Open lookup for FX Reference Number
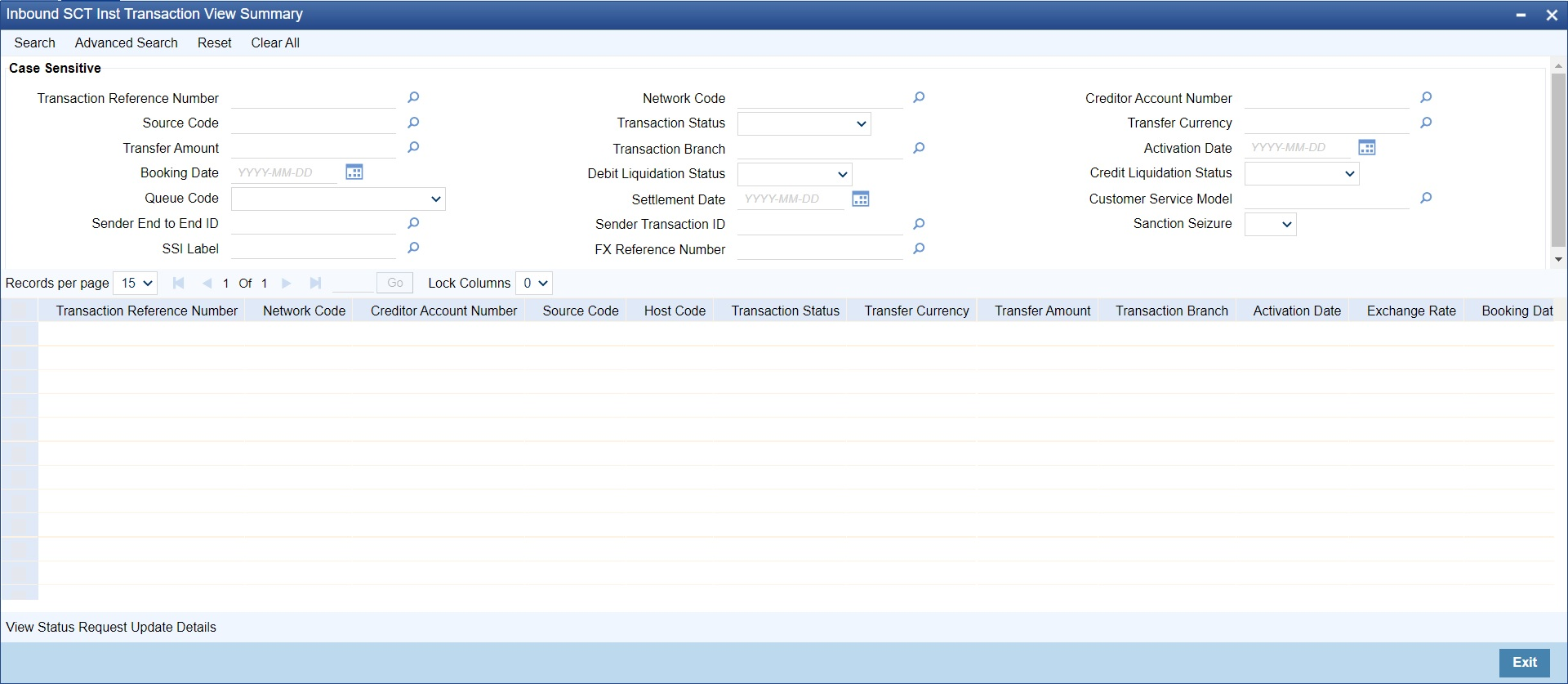The width and height of the screenshot is (1568, 684). pos(919,248)
